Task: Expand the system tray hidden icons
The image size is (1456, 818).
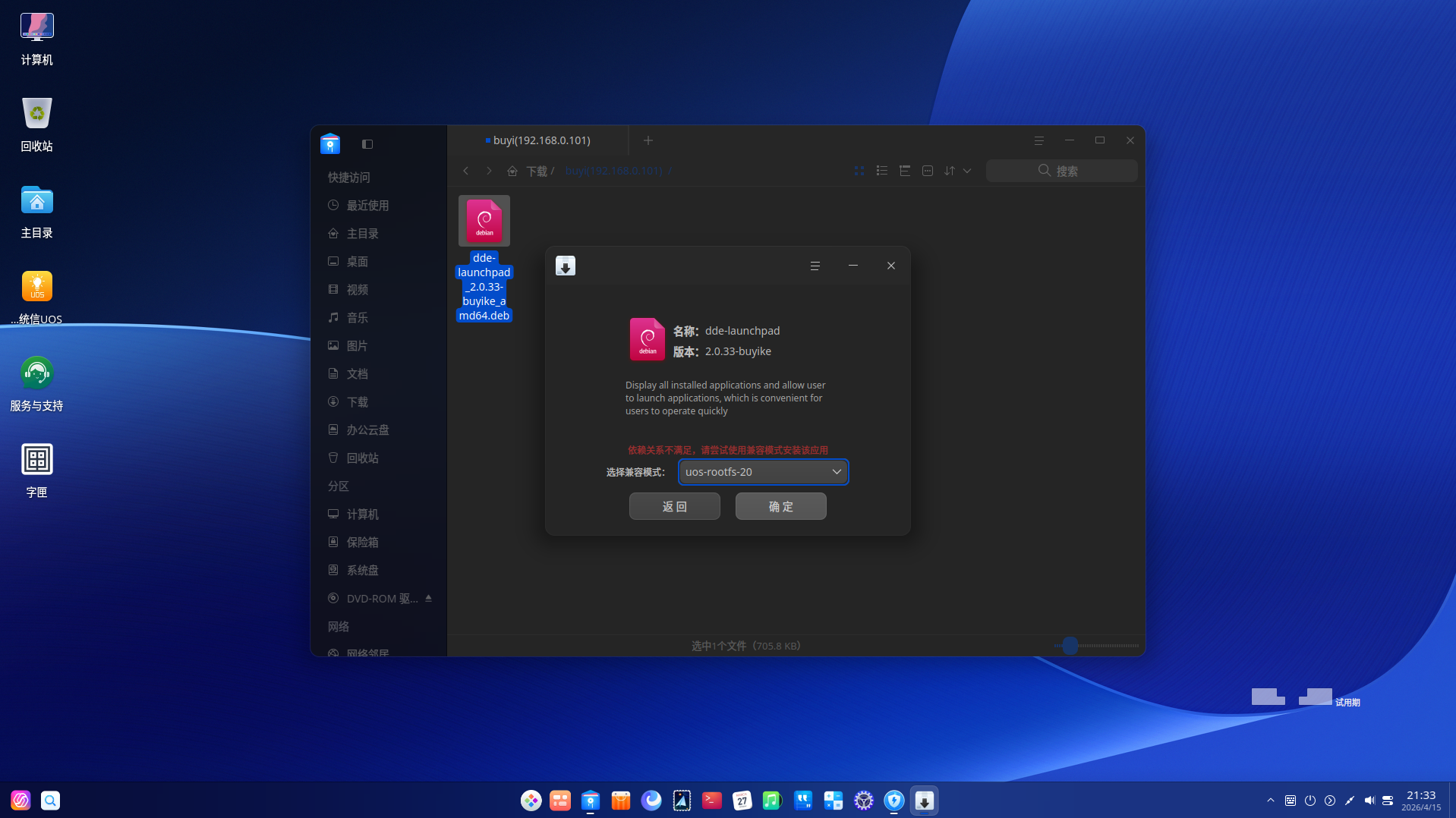Action: point(1271,801)
